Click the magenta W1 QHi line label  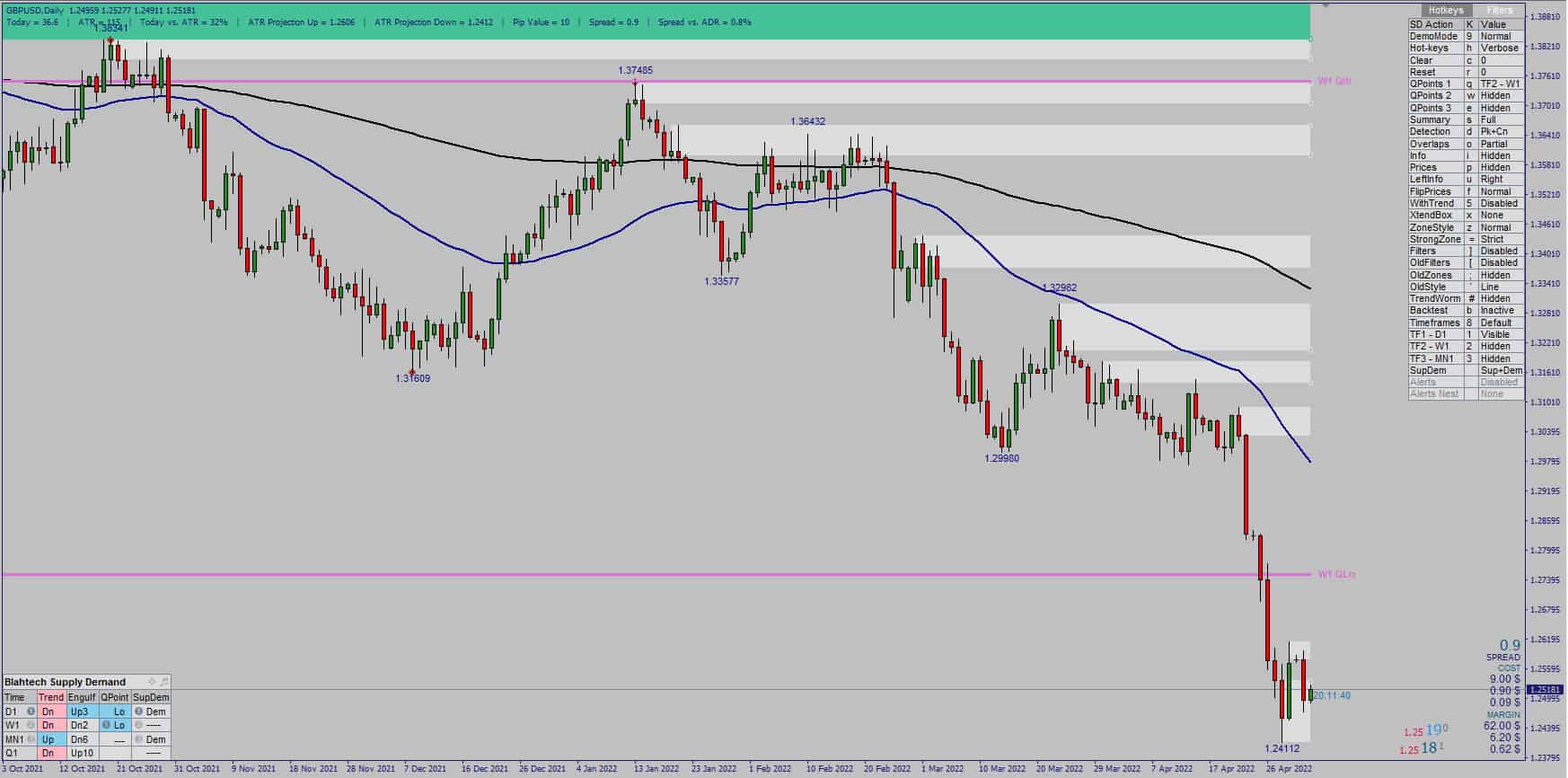(x=1335, y=81)
